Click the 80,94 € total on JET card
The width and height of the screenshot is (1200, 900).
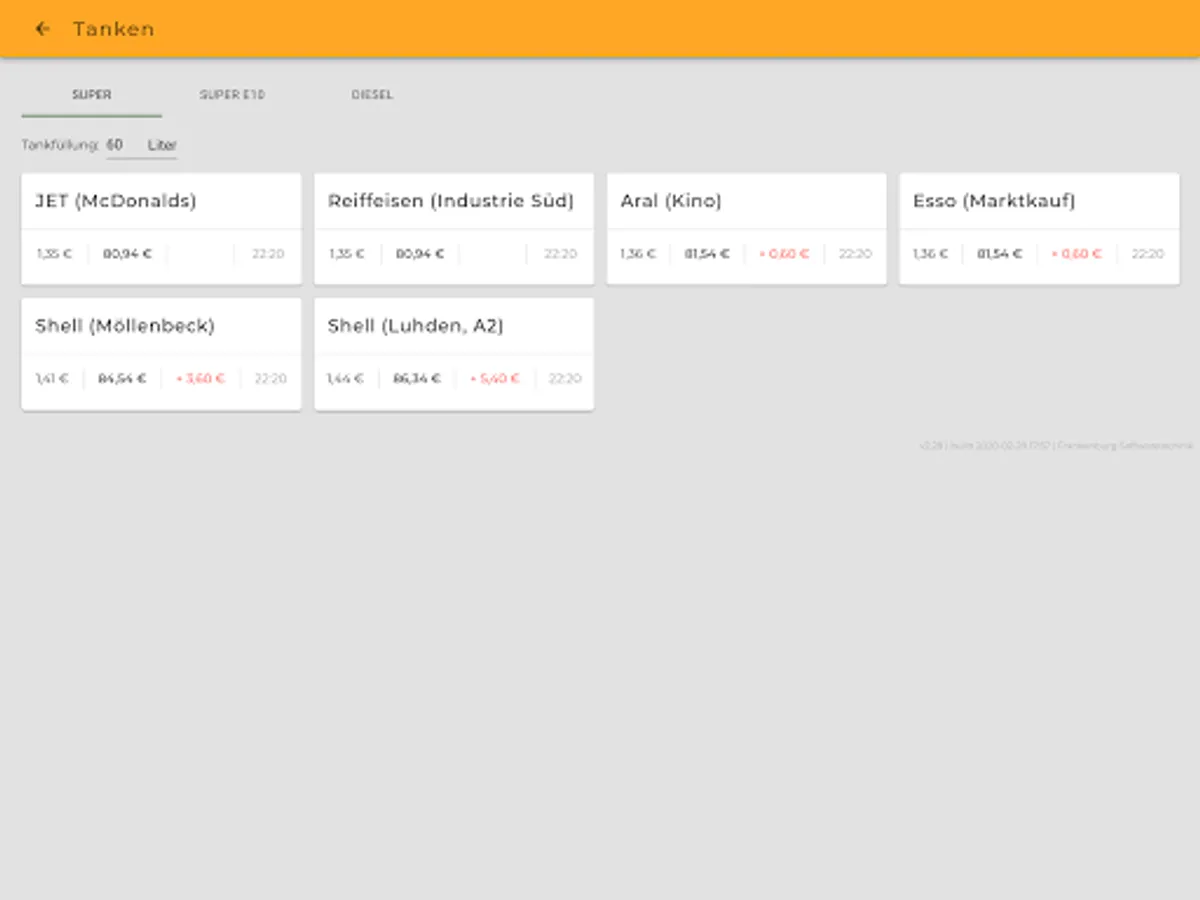[x=127, y=254]
